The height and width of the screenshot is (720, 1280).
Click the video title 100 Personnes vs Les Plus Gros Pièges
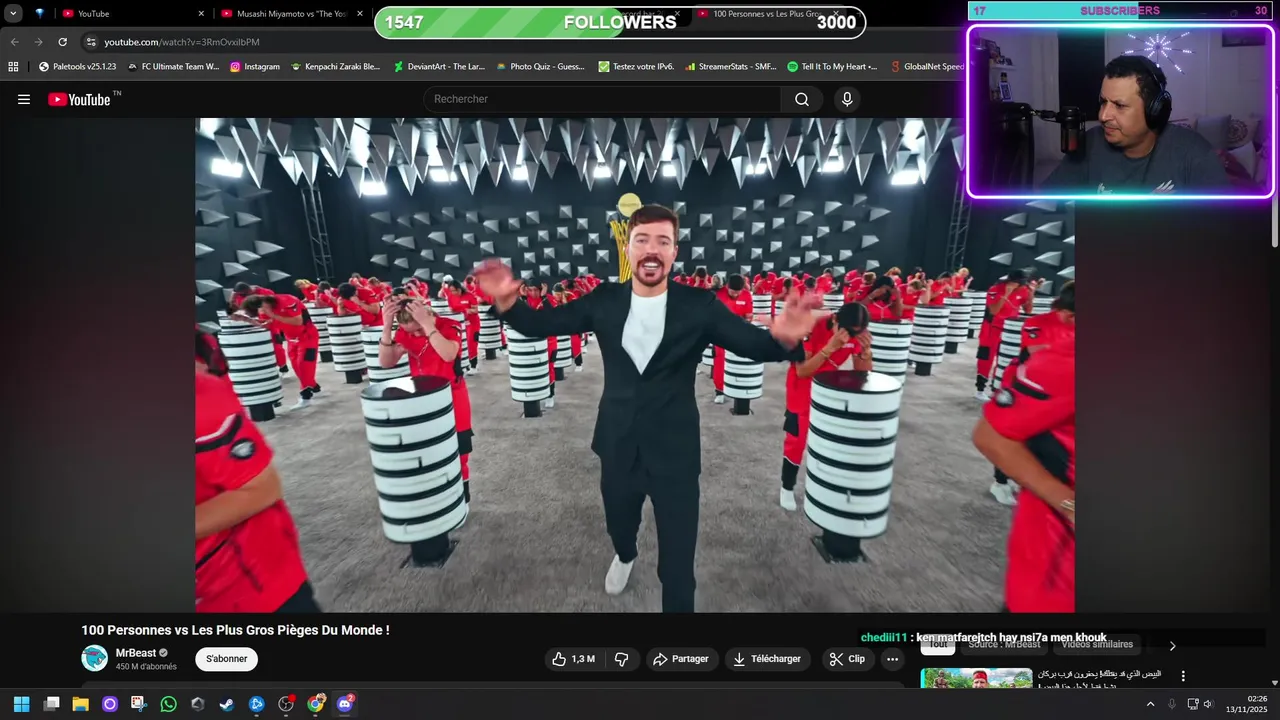click(x=235, y=630)
